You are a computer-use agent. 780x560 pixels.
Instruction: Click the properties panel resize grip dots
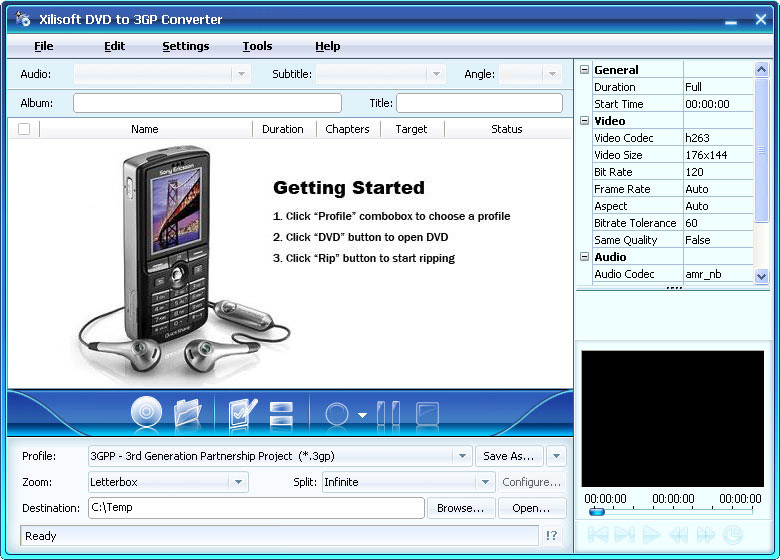click(674, 288)
